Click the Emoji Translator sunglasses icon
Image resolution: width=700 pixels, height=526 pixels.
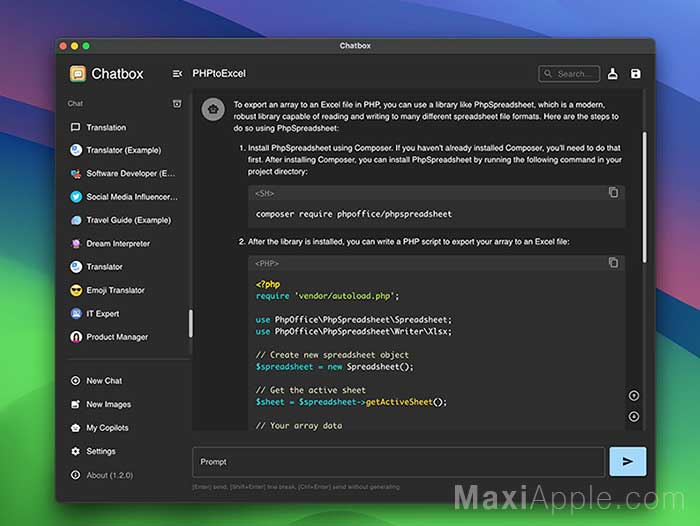pos(76,290)
